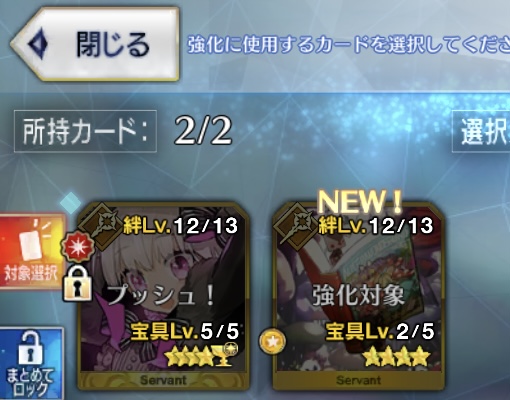The image size is (510, 400).
Task: Click the red burst badge icon
Action: (78, 247)
